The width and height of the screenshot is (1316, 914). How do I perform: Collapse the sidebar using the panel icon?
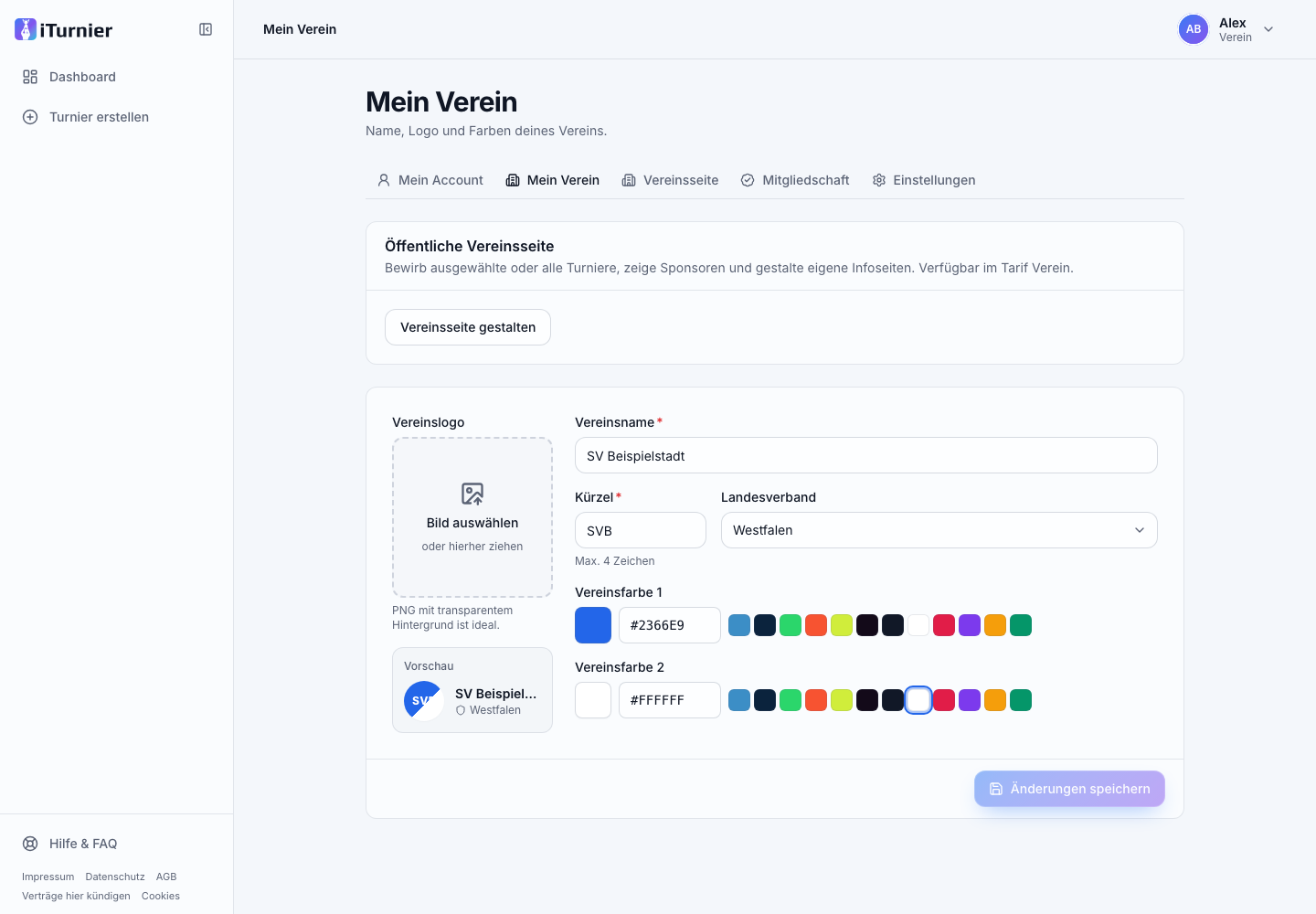click(206, 29)
